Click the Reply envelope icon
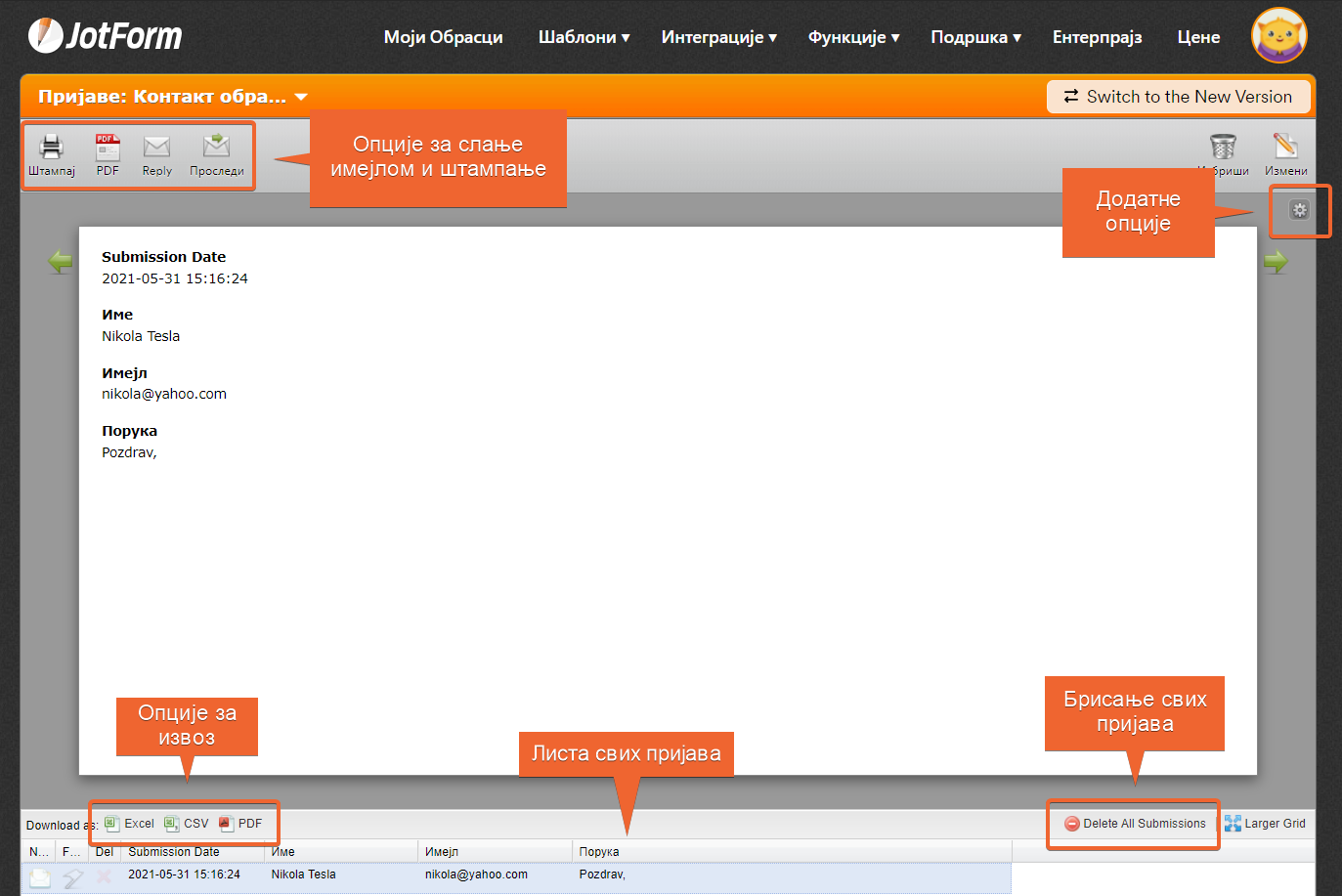1342x896 pixels. point(156,148)
